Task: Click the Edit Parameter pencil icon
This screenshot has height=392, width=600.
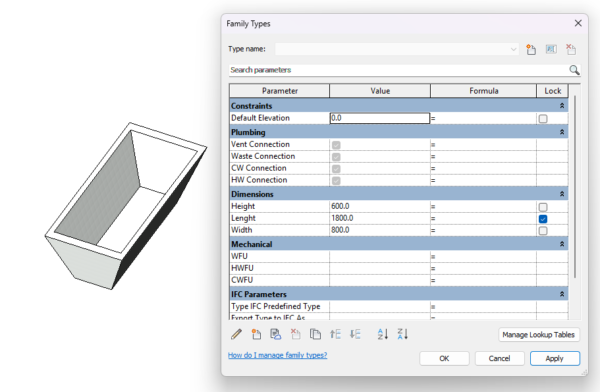Action: [x=236, y=334]
